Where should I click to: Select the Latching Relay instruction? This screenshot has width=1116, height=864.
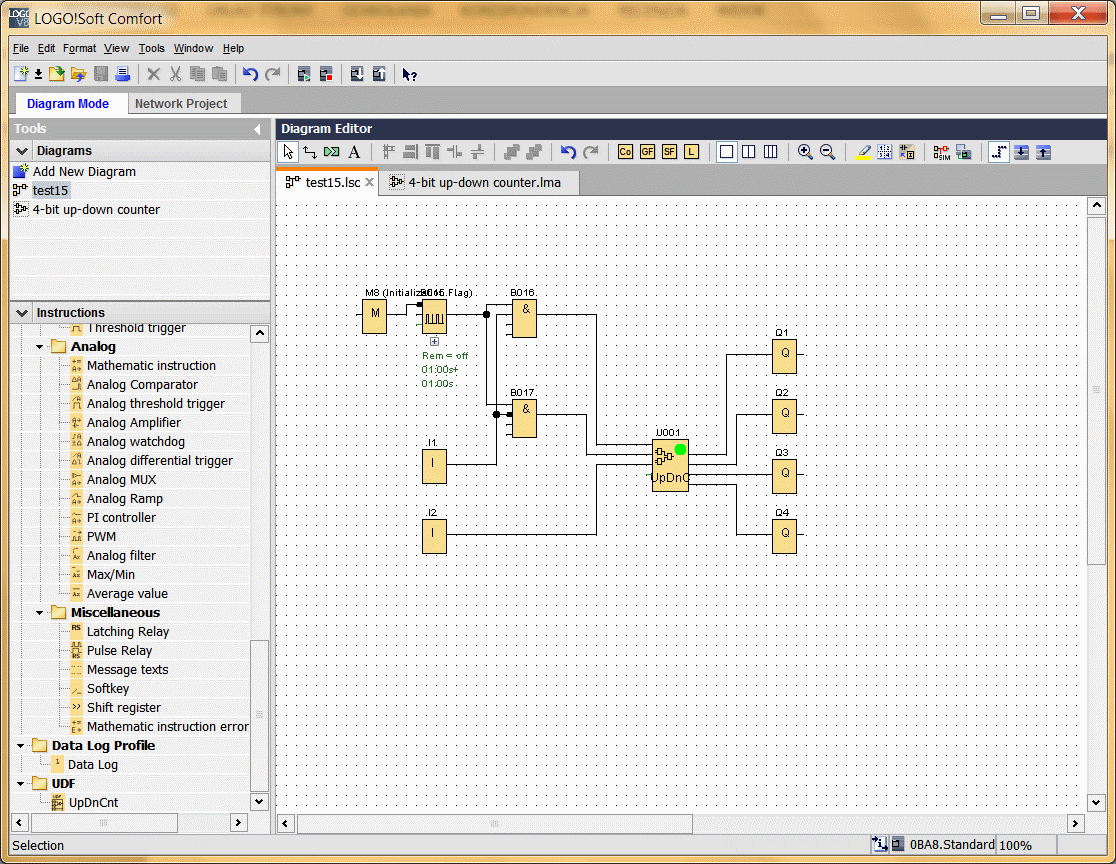128,632
